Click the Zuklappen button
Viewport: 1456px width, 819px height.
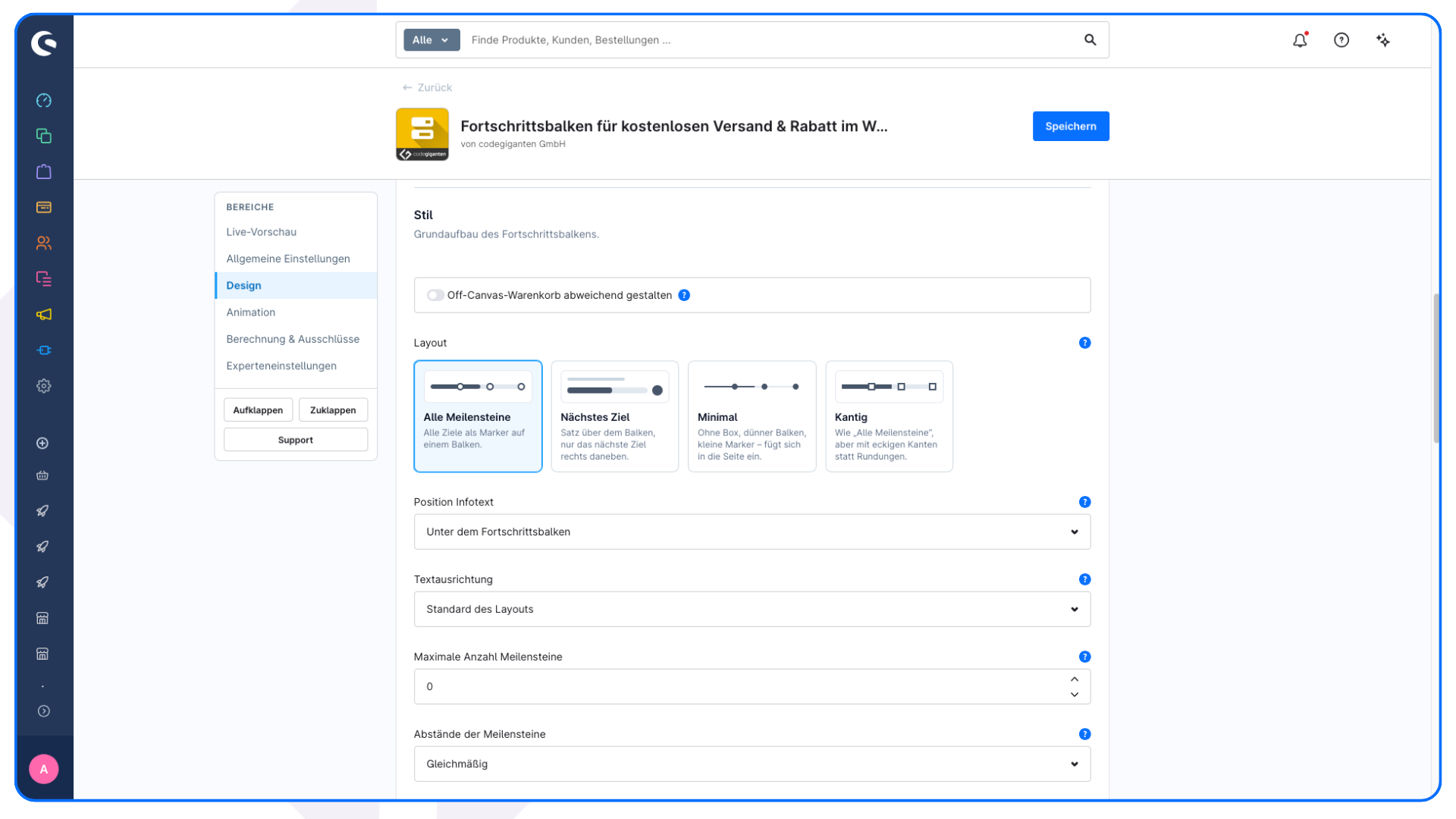[x=333, y=409]
